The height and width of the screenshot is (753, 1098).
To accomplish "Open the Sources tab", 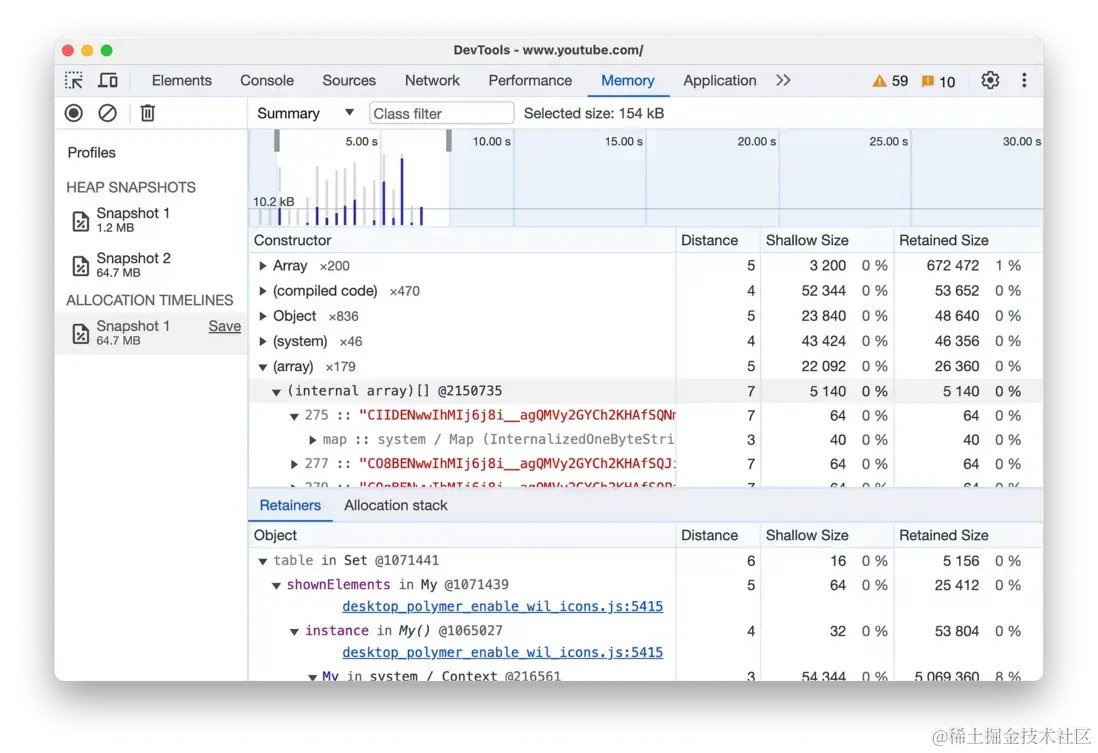I will click(x=349, y=81).
